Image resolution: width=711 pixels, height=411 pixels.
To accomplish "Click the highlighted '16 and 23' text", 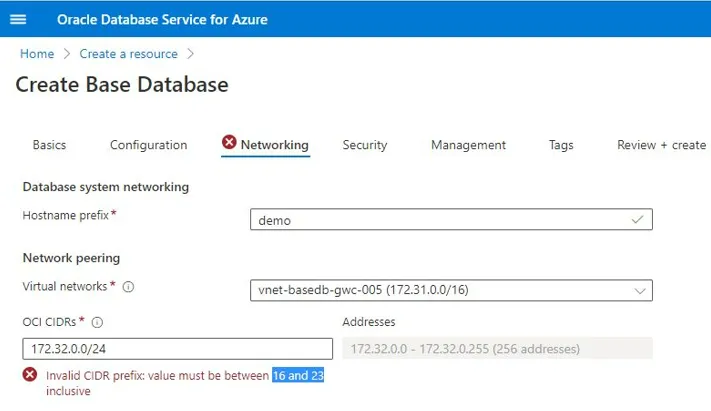I will click(x=298, y=376).
